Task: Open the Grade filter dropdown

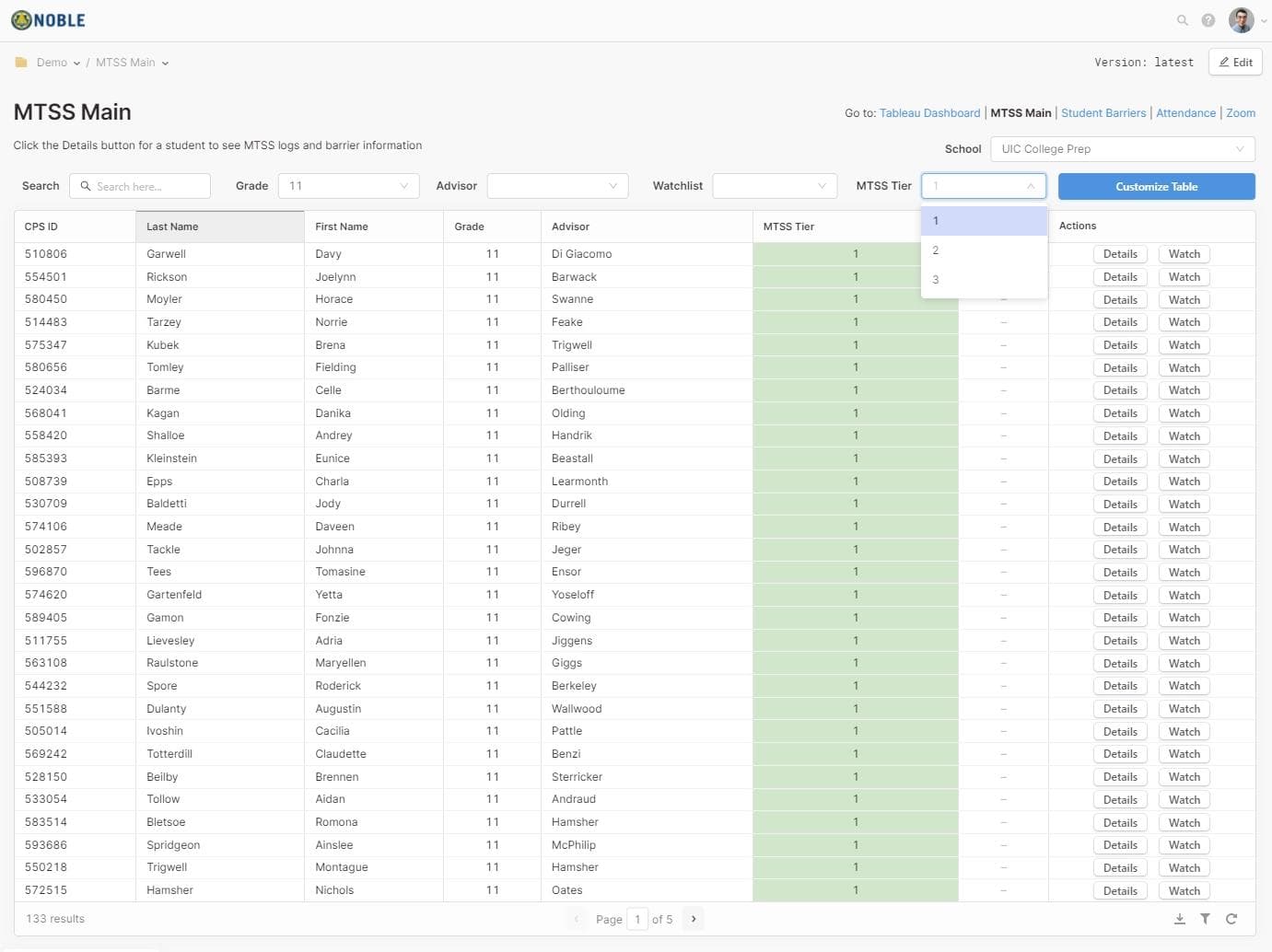Action: 348,186
